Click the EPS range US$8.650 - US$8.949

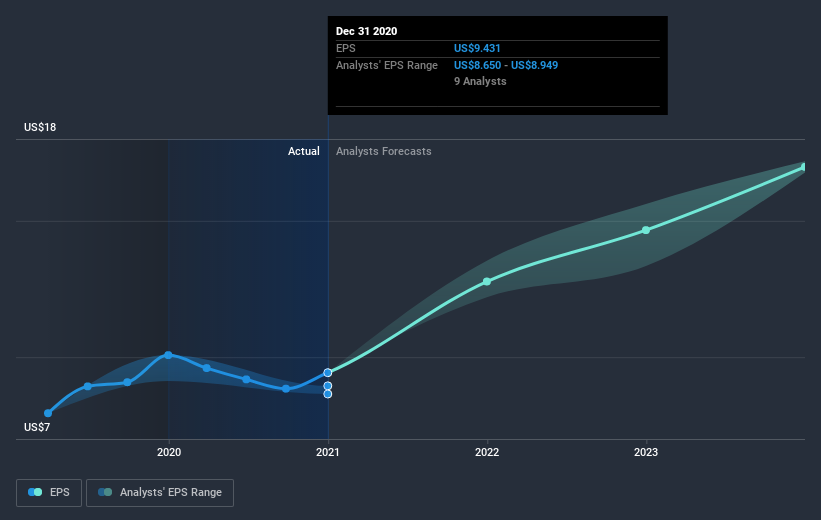pos(506,65)
